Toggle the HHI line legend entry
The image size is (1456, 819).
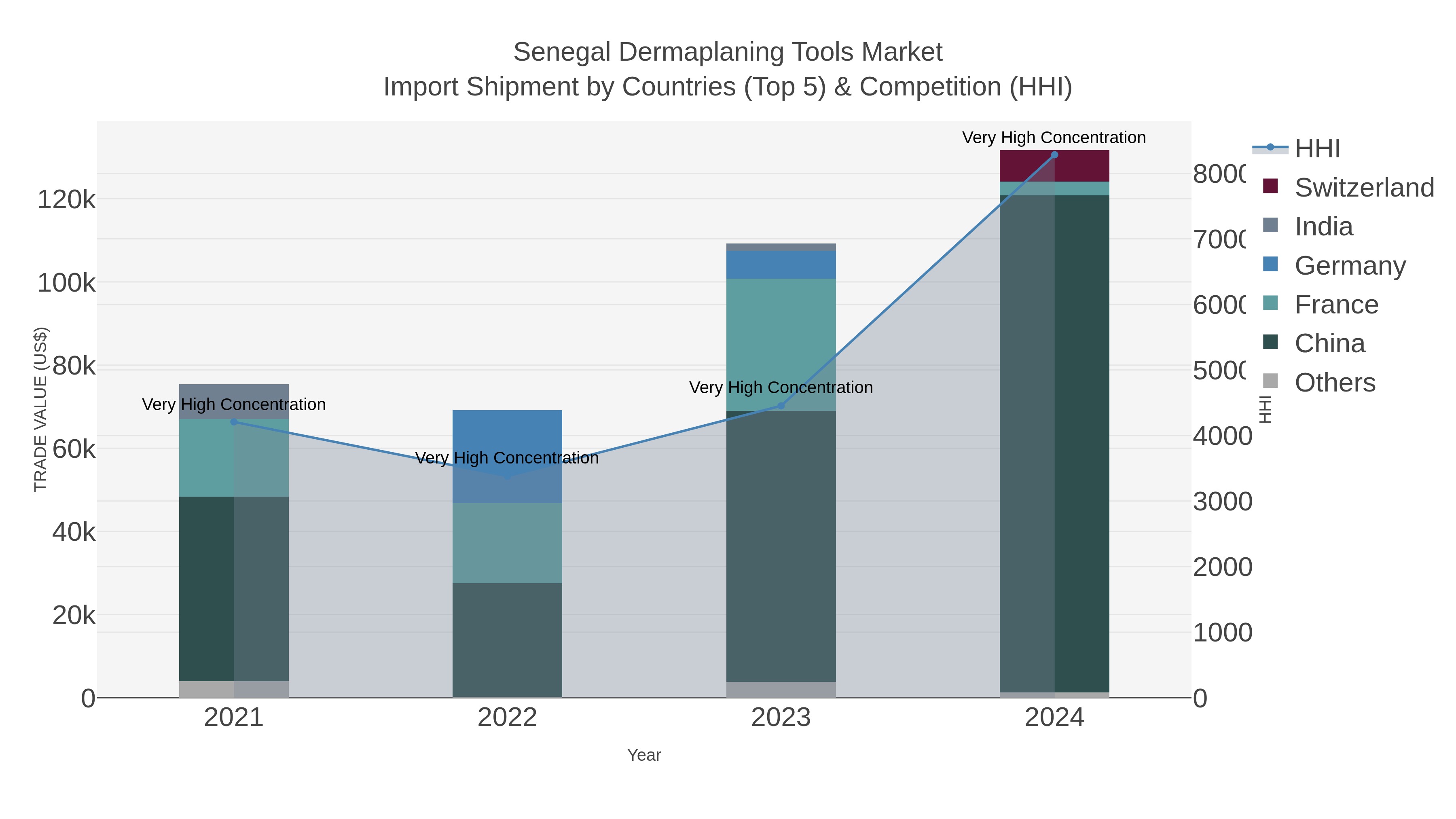click(1296, 148)
